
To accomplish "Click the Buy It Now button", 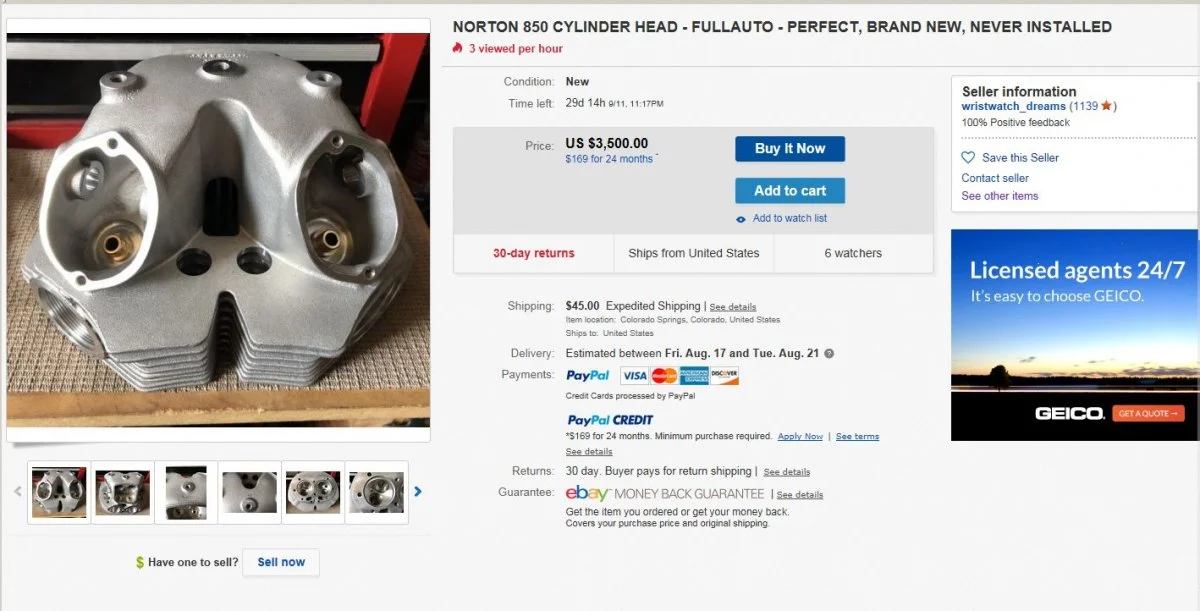I will tap(790, 148).
